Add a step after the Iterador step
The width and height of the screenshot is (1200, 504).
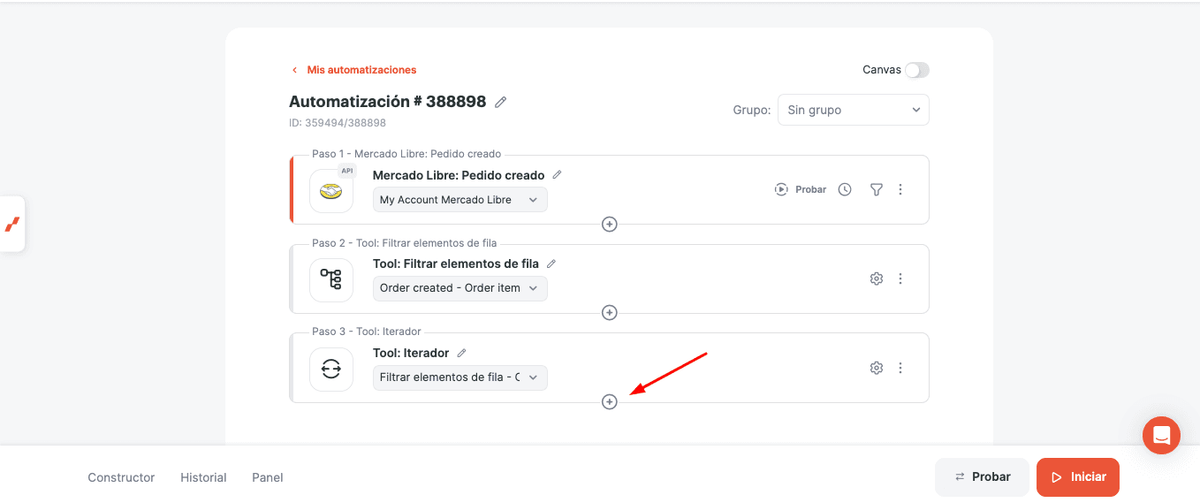point(610,401)
